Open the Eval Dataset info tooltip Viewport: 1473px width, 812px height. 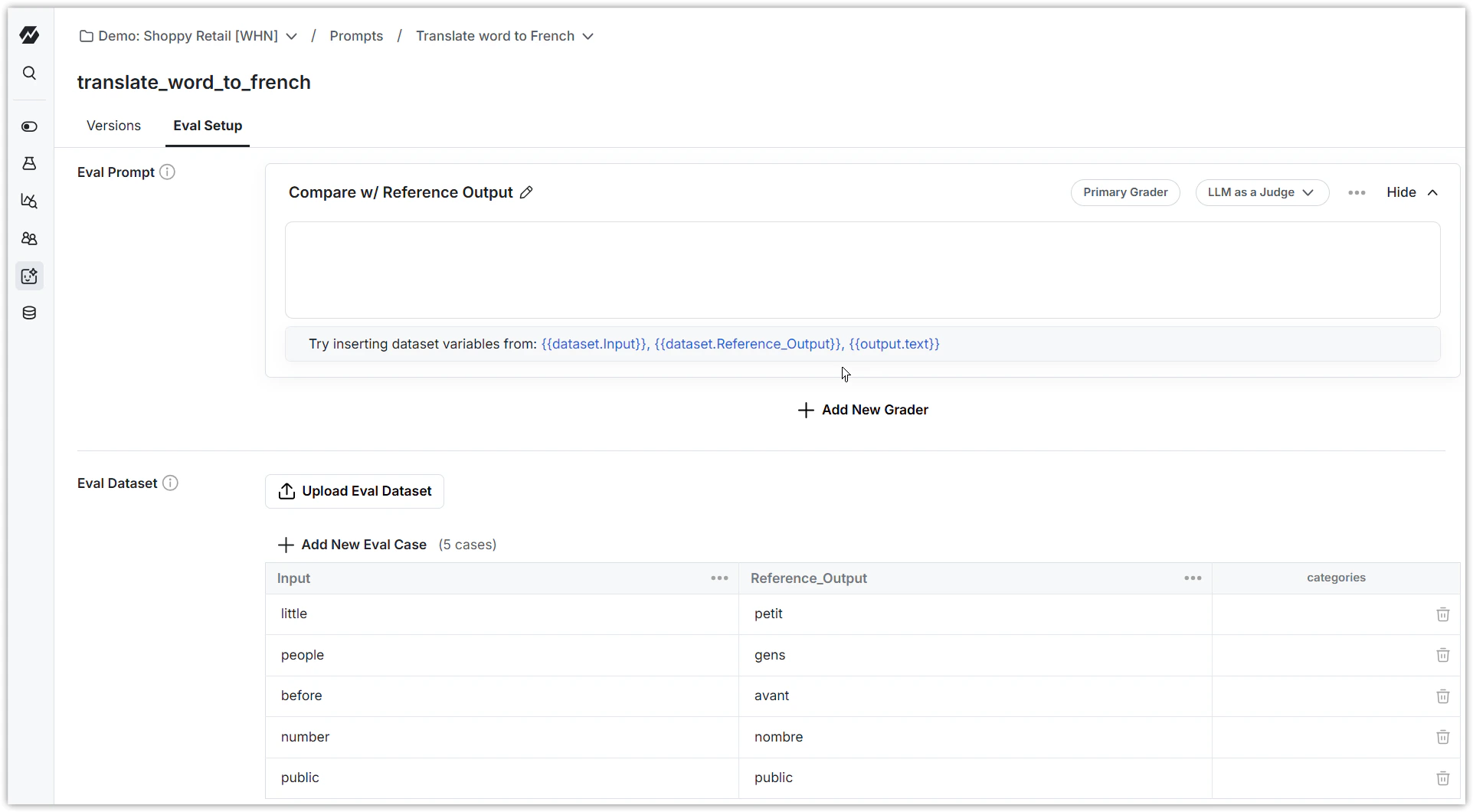tap(170, 483)
